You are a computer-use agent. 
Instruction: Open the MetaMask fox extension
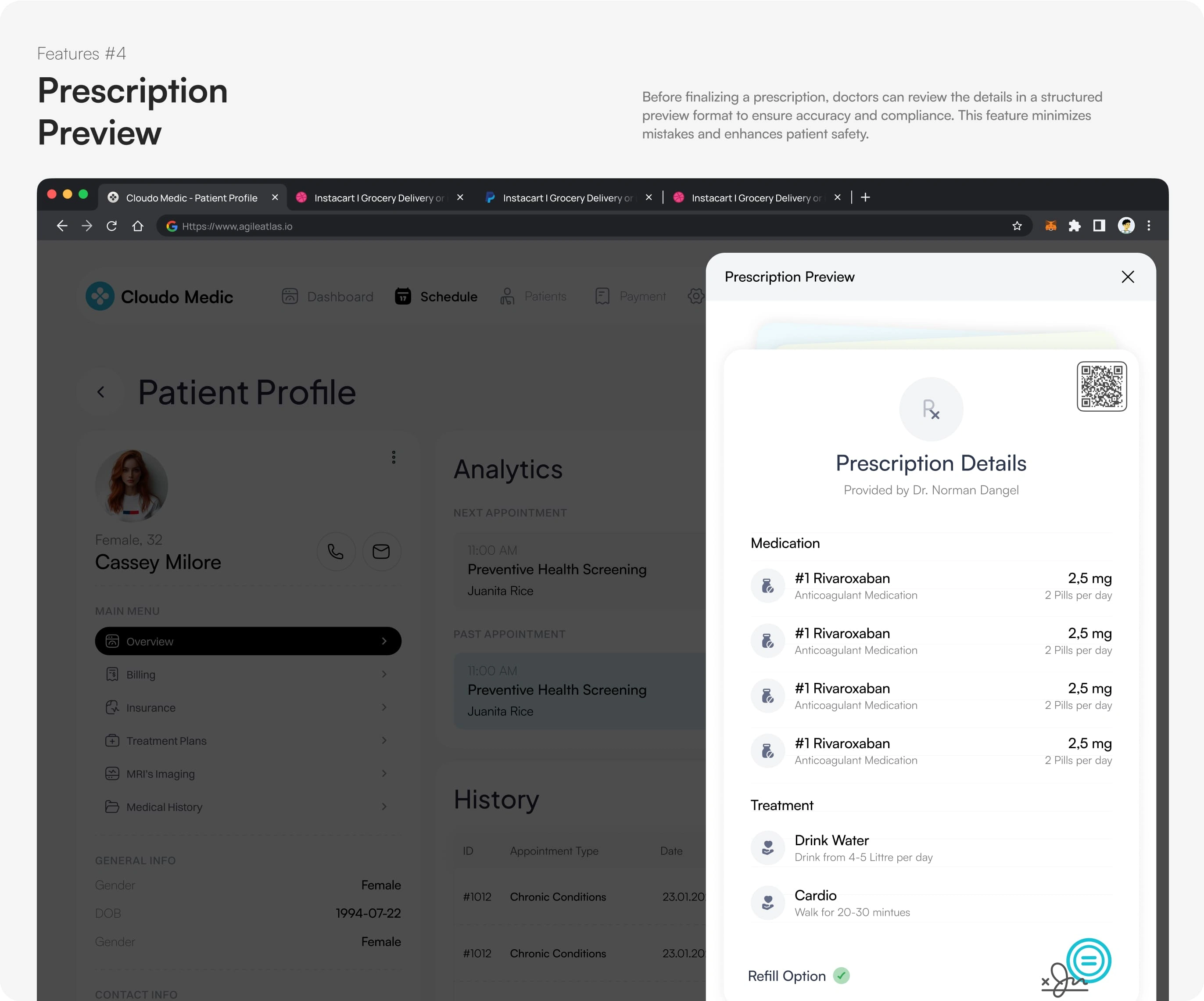(1050, 226)
